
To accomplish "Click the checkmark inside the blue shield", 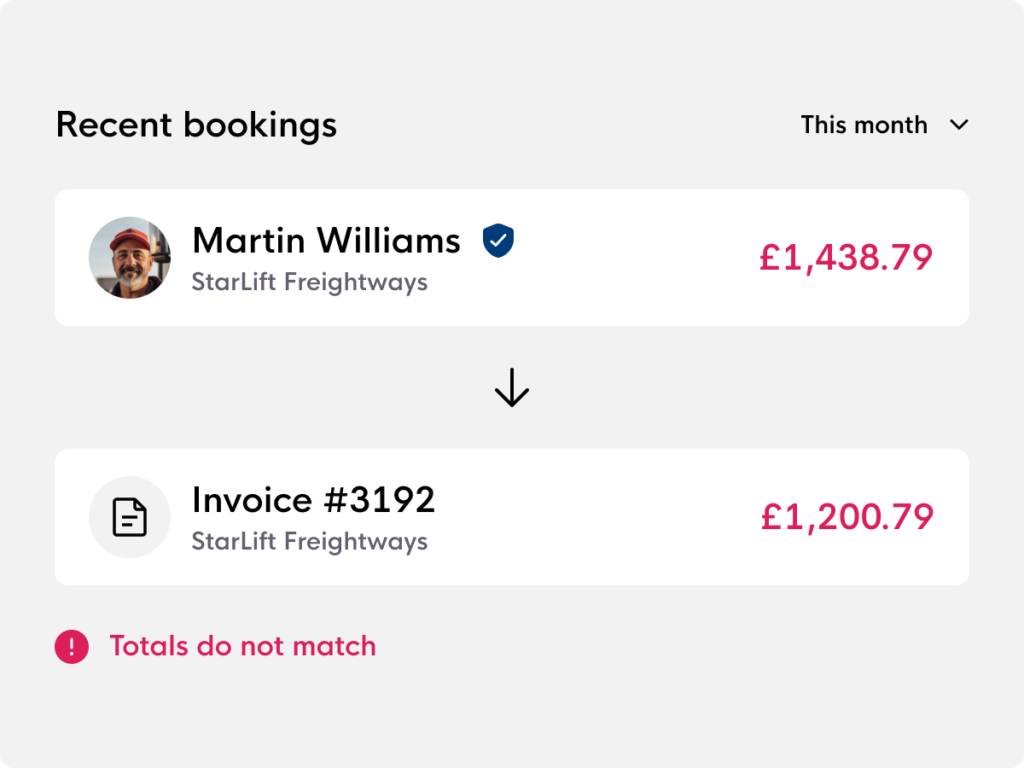I will pos(498,240).
